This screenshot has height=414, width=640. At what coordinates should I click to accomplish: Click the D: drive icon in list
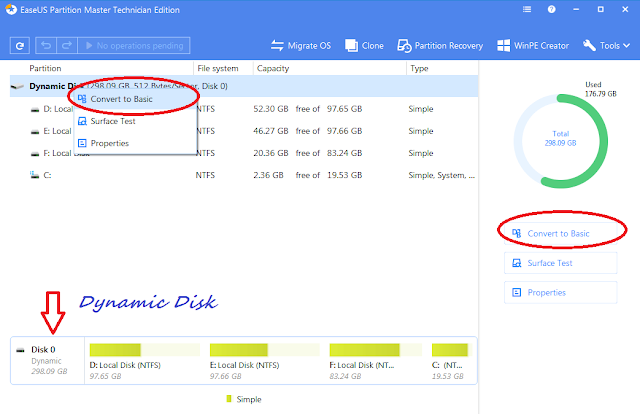[35, 109]
